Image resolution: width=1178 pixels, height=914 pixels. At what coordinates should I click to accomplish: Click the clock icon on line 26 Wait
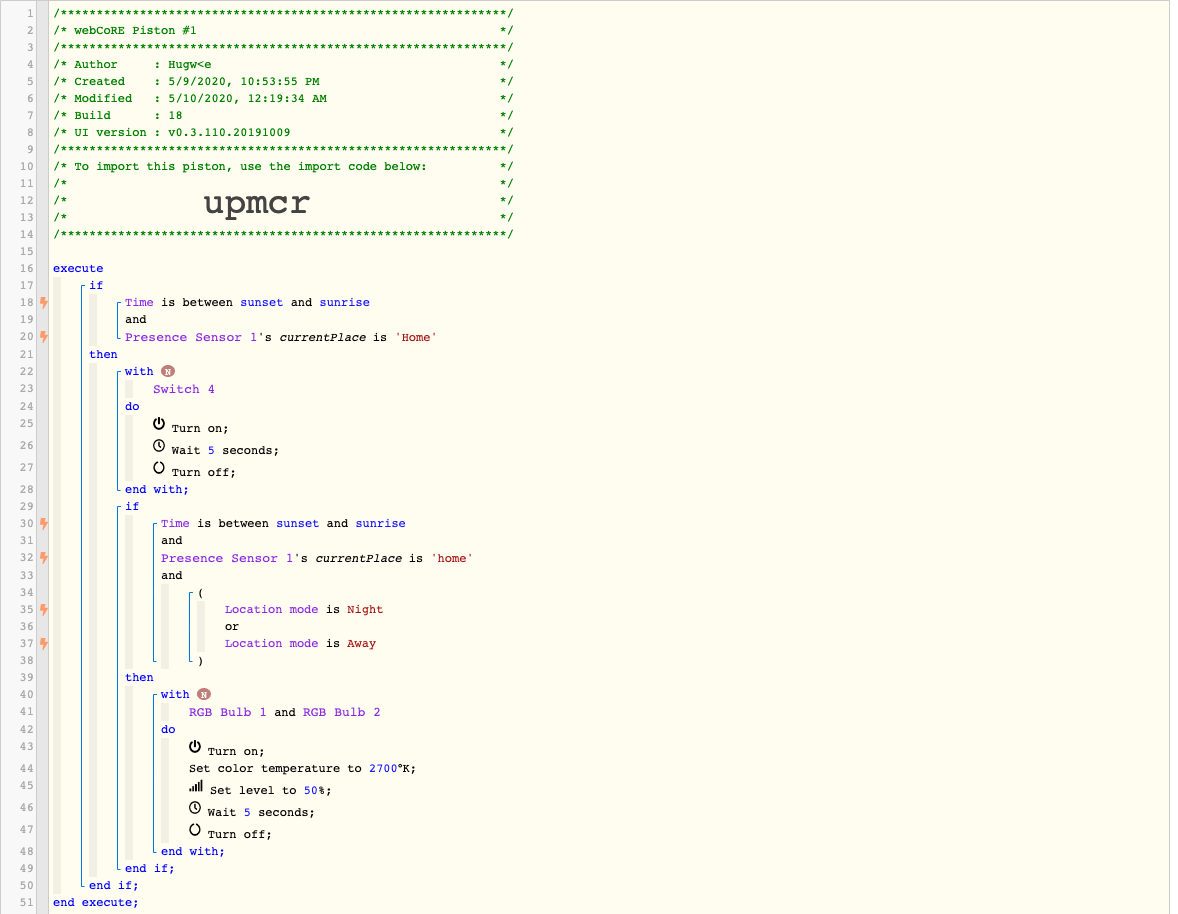(x=159, y=445)
